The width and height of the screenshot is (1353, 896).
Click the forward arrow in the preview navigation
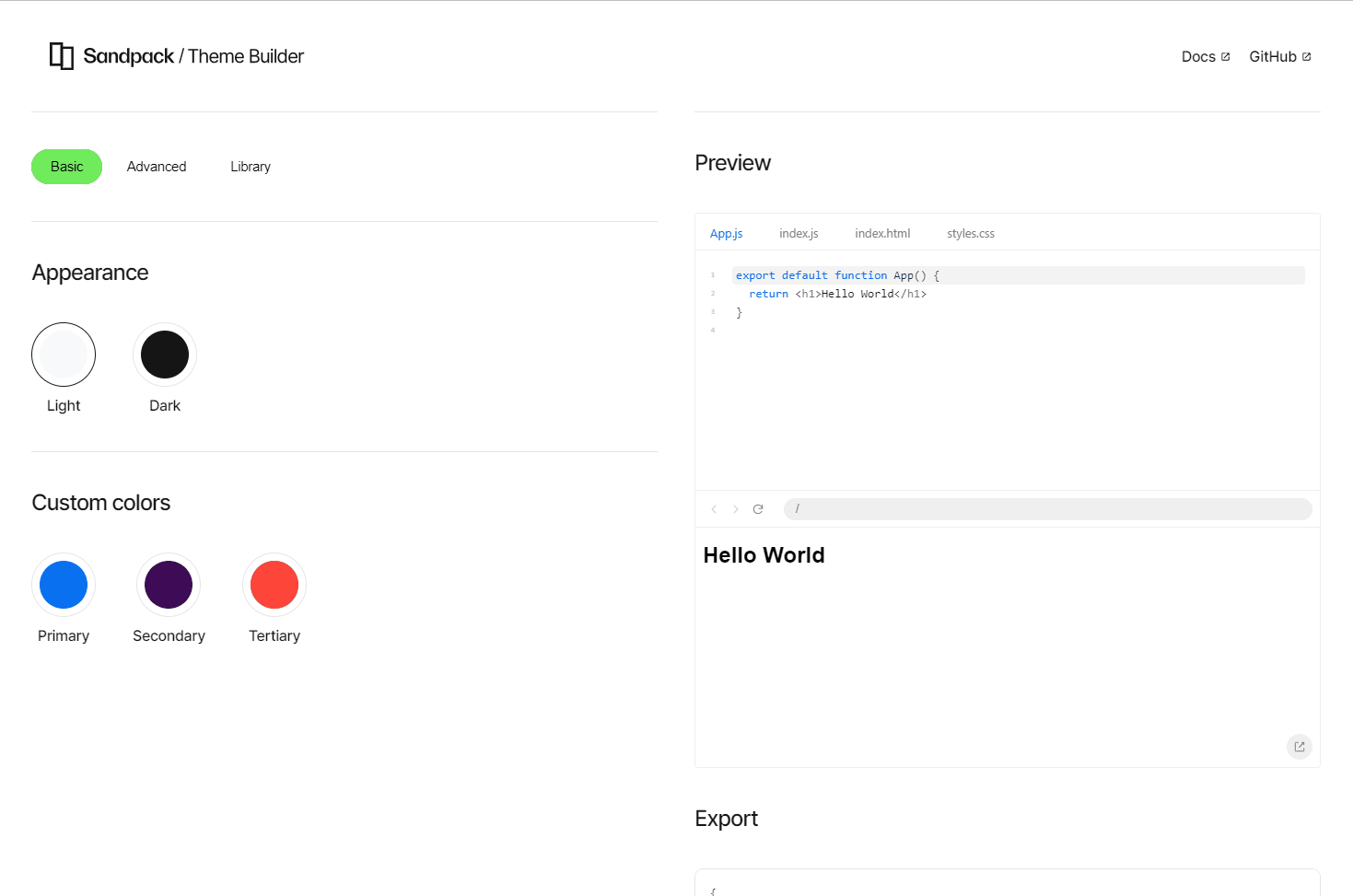pos(736,508)
